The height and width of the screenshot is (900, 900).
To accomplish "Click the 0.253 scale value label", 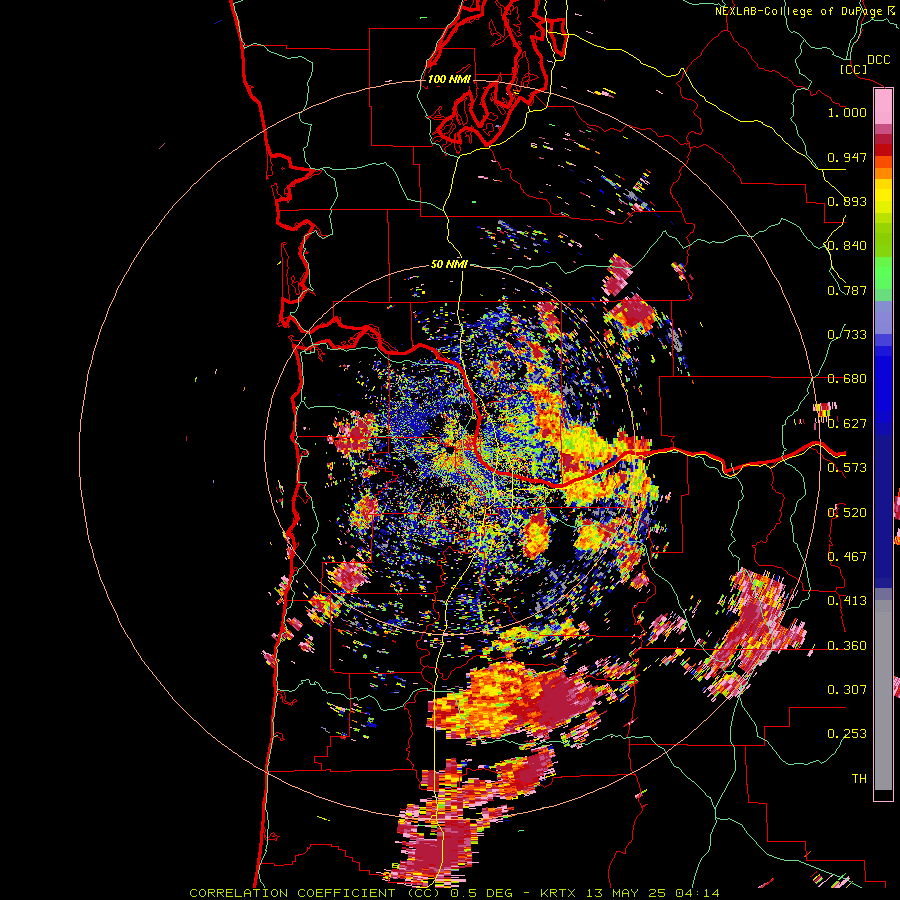I will pos(847,734).
